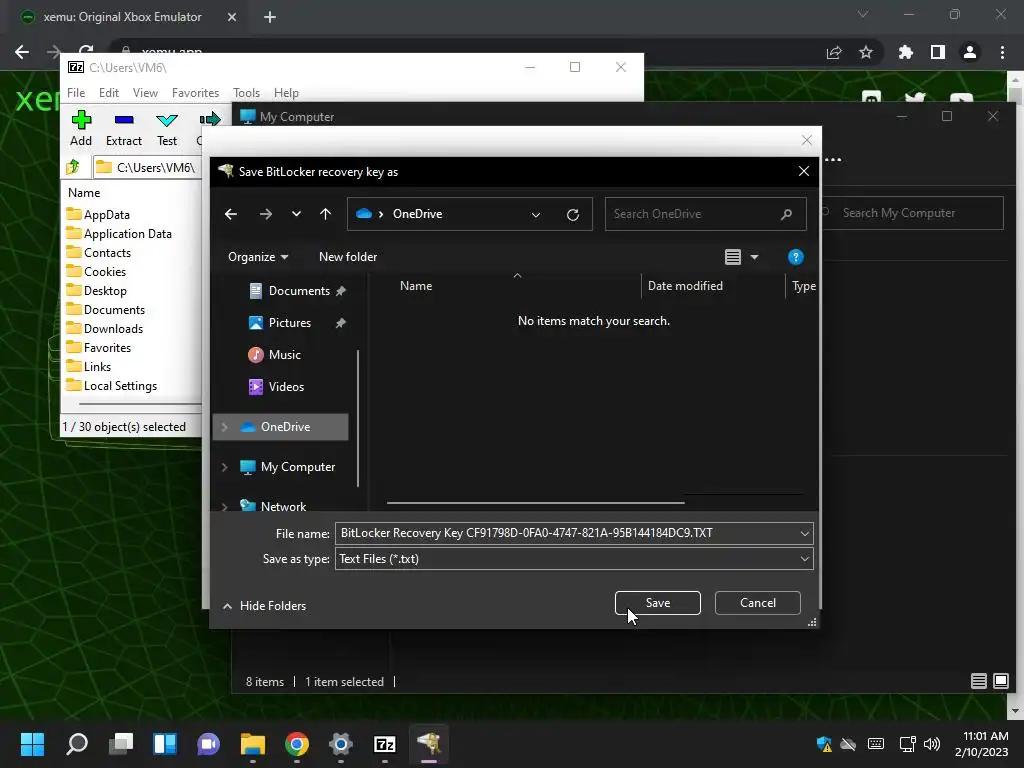The height and width of the screenshot is (768, 1024).
Task: Click the Add icon in 7-Zip toolbar
Action: 81,120
